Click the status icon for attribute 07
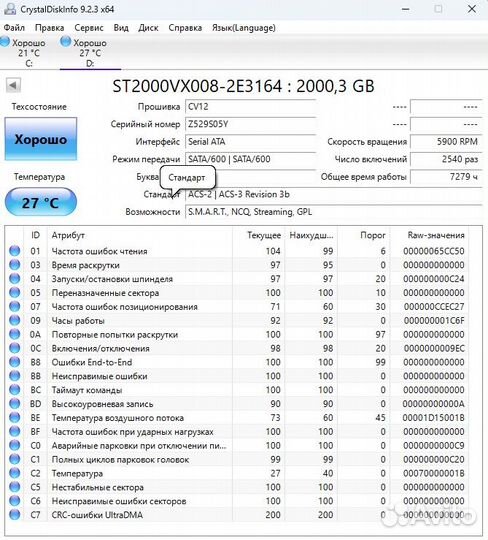The height and width of the screenshot is (540, 488). (14, 307)
